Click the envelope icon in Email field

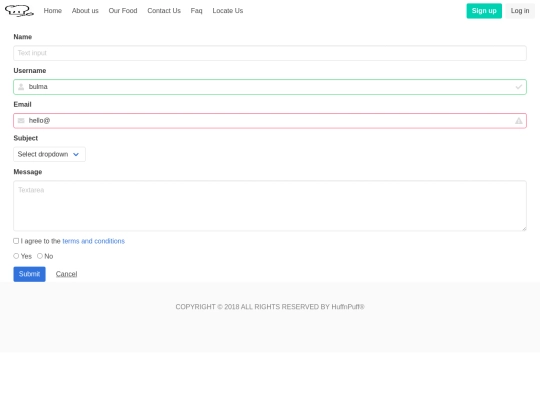(x=21, y=121)
